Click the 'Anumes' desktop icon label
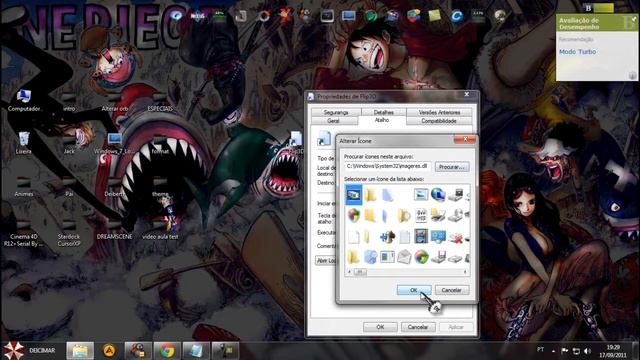This screenshot has height=360, width=640. [x=24, y=194]
